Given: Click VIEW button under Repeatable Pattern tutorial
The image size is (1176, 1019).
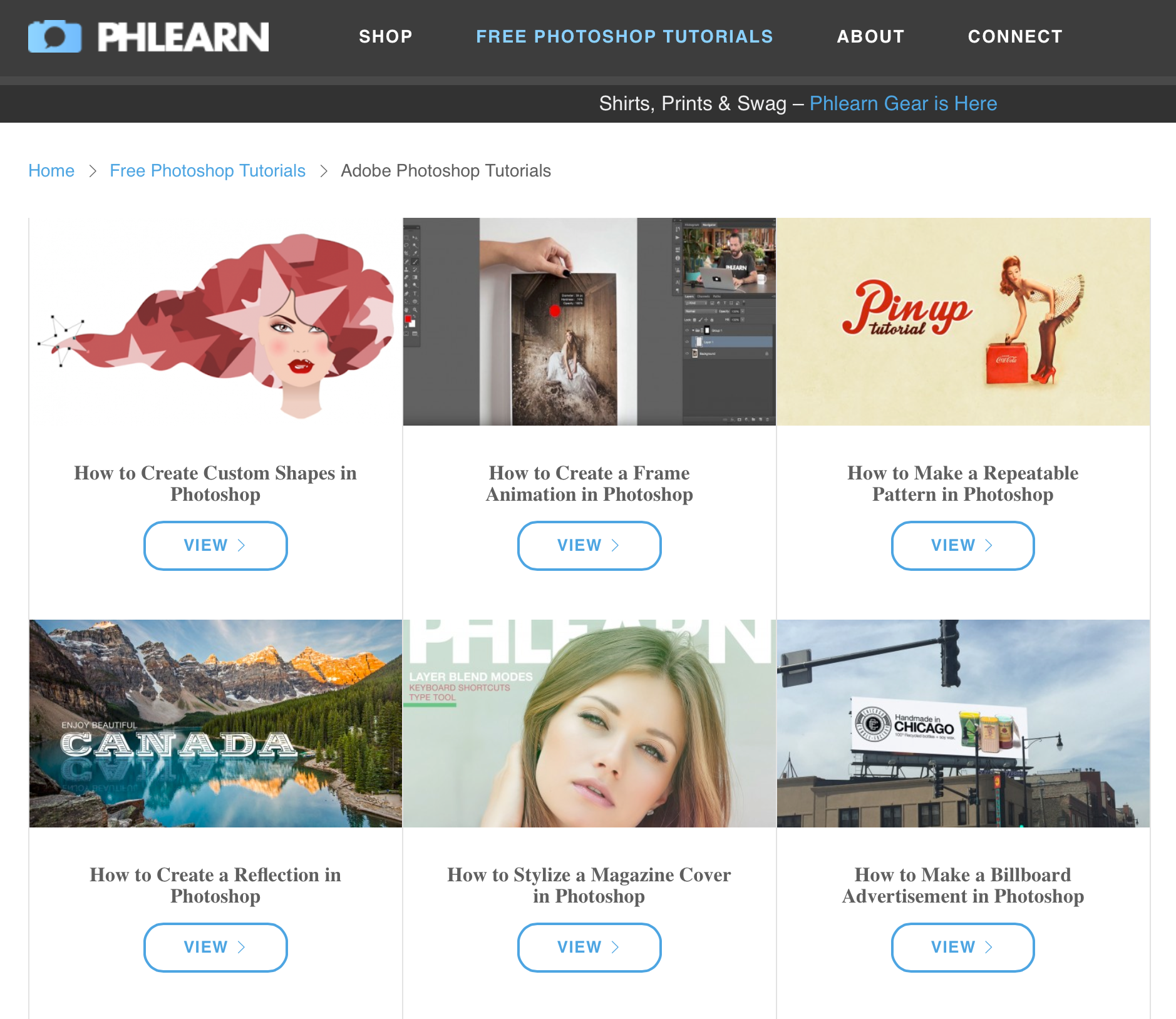Looking at the screenshot, I should (x=962, y=545).
